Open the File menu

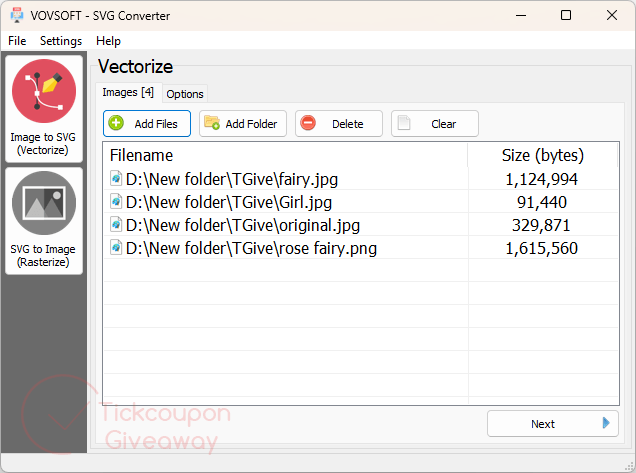pos(17,41)
